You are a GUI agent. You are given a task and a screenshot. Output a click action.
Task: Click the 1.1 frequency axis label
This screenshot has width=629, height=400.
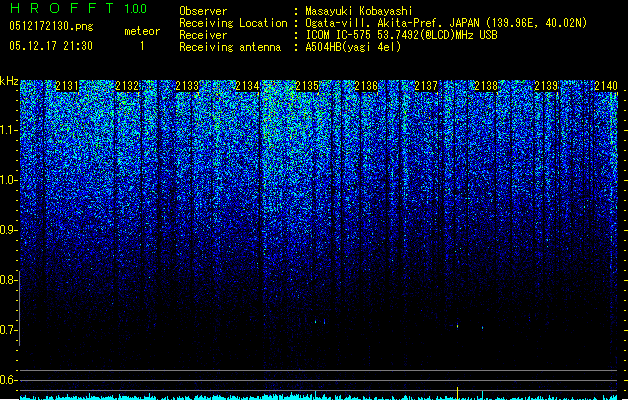click(x=8, y=130)
